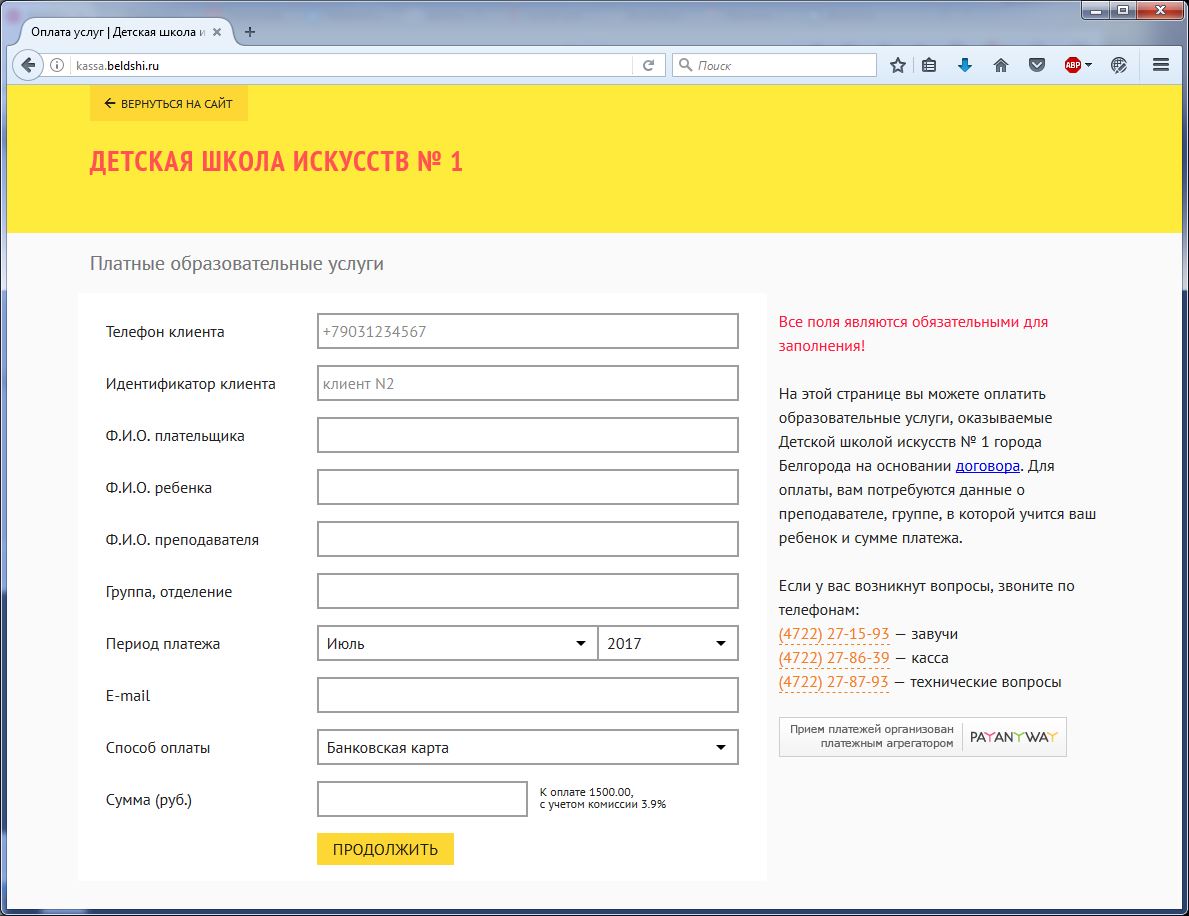The width and height of the screenshot is (1189, 916).
Task: Open the month dropdown showing Июль
Action: point(457,643)
